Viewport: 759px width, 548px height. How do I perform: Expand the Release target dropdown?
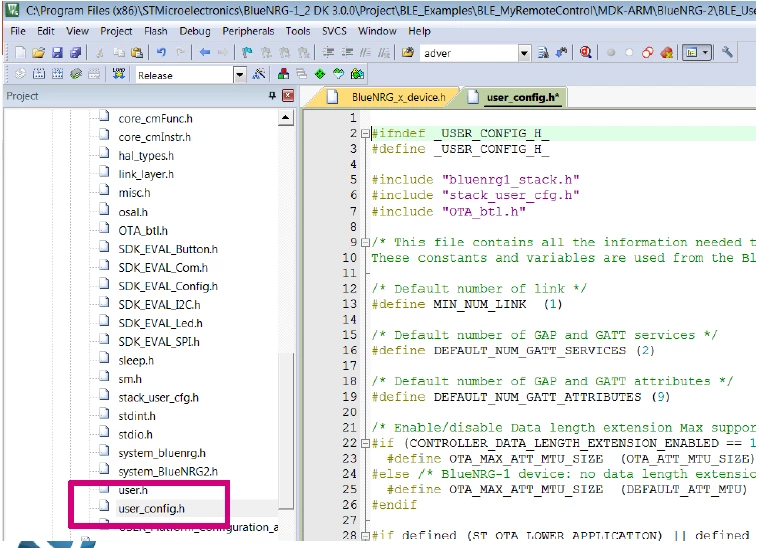[x=240, y=75]
